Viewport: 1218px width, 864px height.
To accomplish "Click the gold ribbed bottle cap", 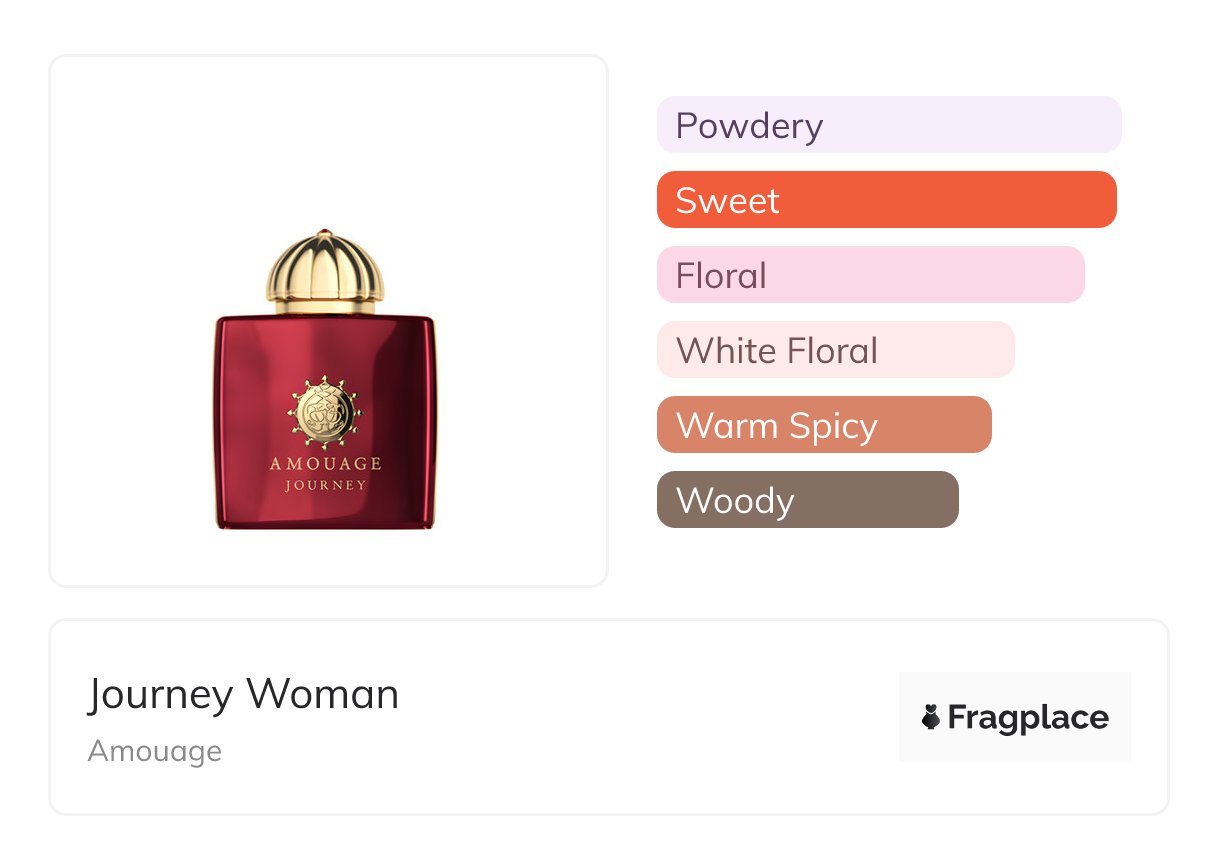I will pos(325,272).
